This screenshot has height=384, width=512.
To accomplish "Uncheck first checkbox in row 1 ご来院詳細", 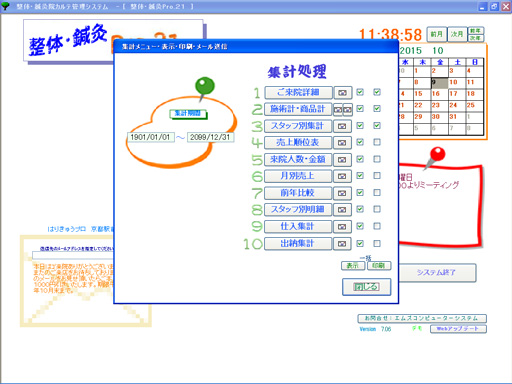I will pos(360,92).
